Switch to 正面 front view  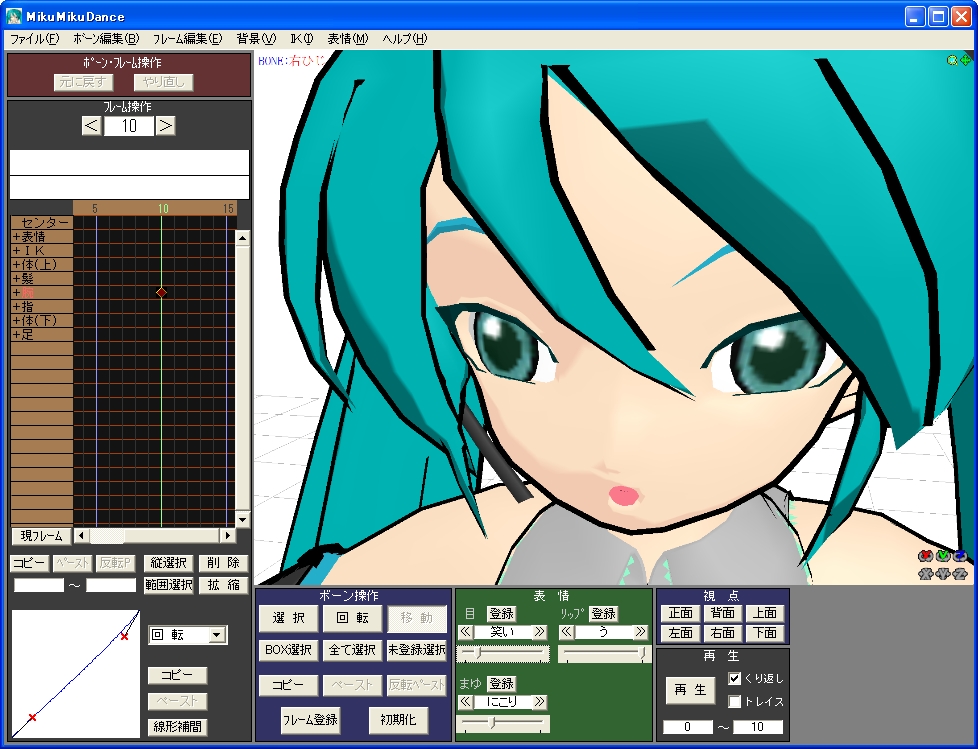point(680,613)
